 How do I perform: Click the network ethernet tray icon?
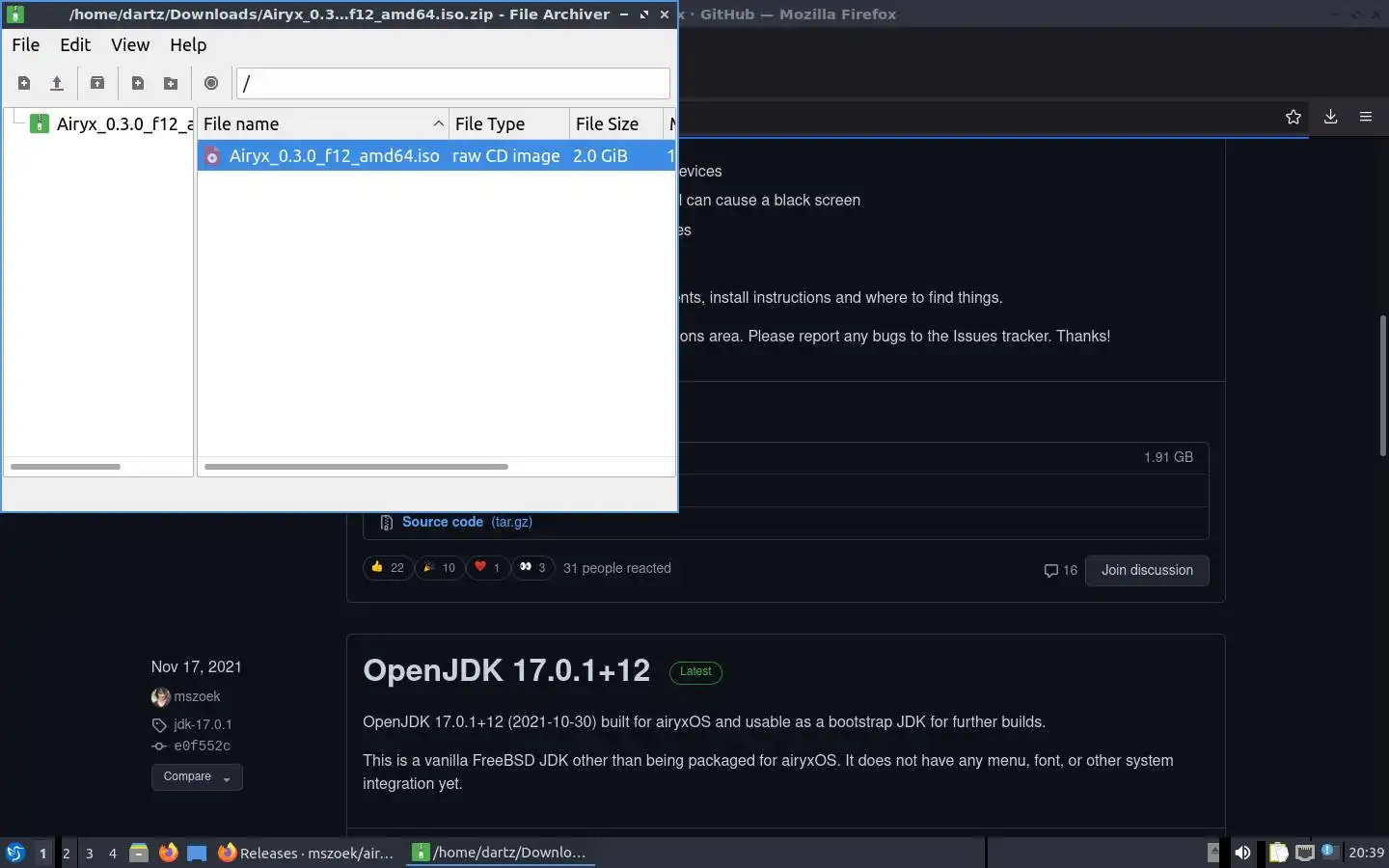tap(1305, 853)
